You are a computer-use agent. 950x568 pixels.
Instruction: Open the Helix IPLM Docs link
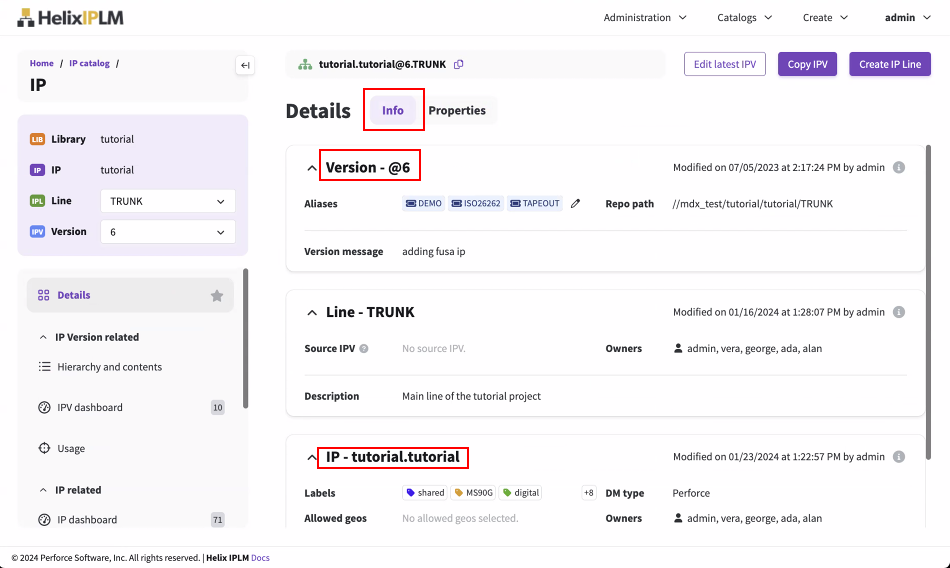coord(260,558)
